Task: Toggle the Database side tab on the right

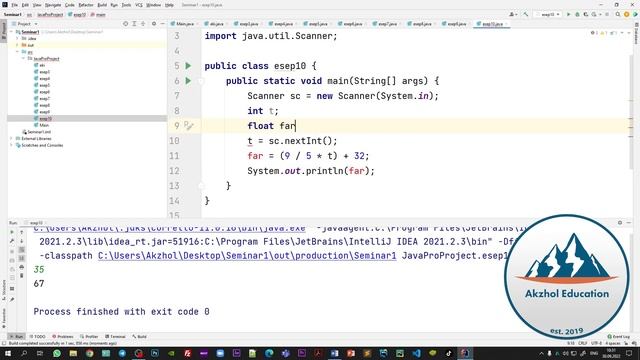Action: coord(636,33)
